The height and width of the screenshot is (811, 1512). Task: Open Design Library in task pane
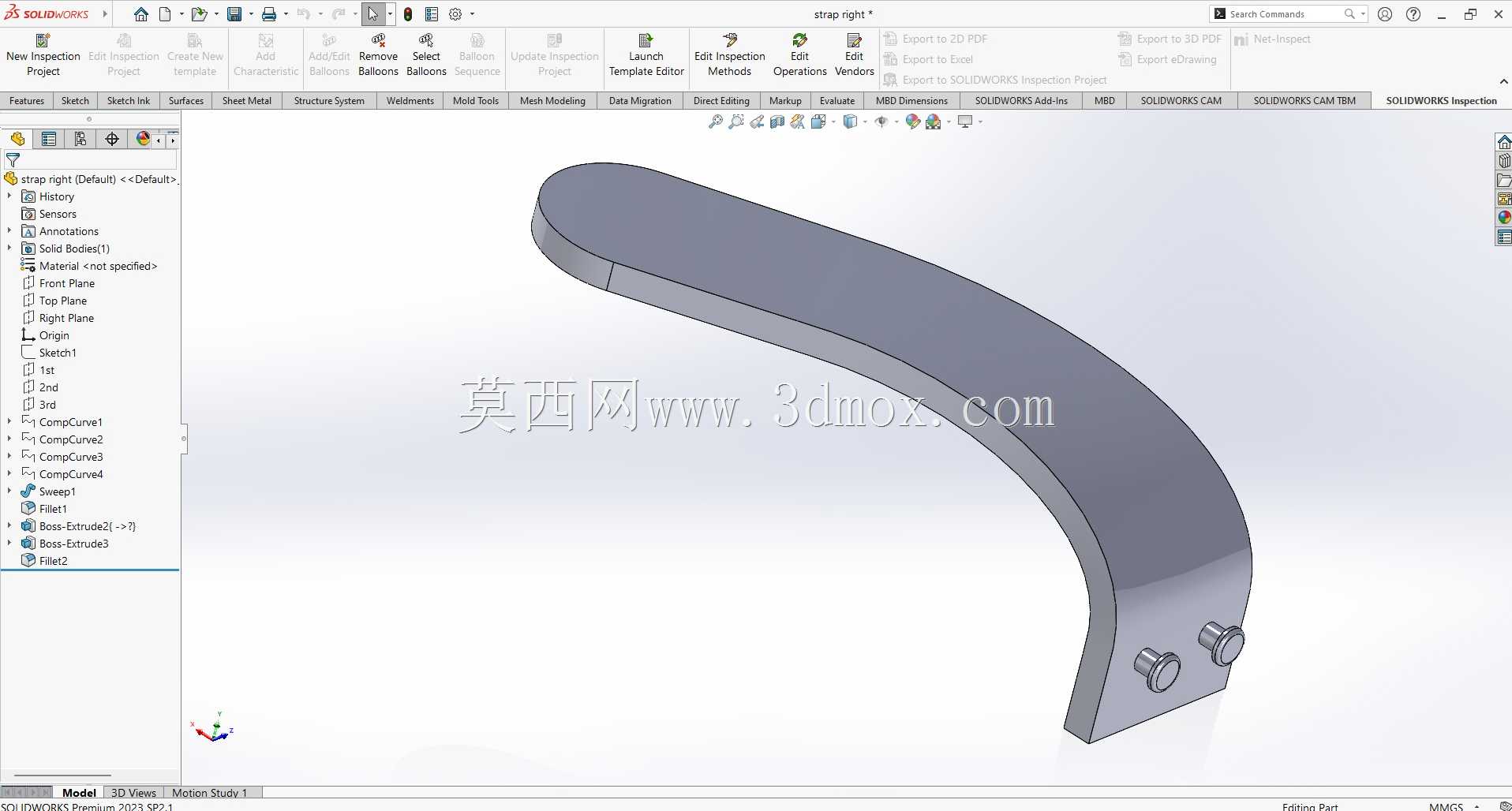pyautogui.click(x=1504, y=161)
